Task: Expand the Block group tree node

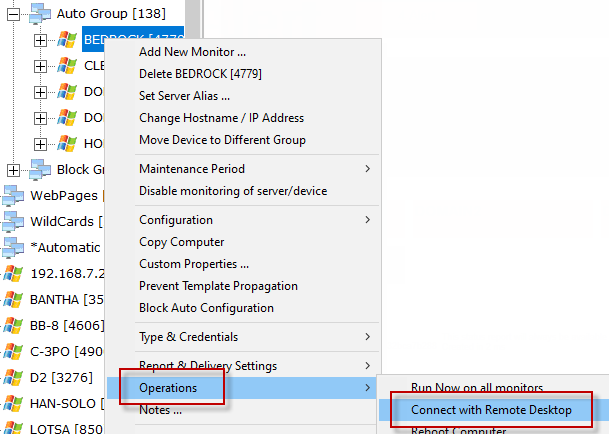Action: tap(14, 169)
